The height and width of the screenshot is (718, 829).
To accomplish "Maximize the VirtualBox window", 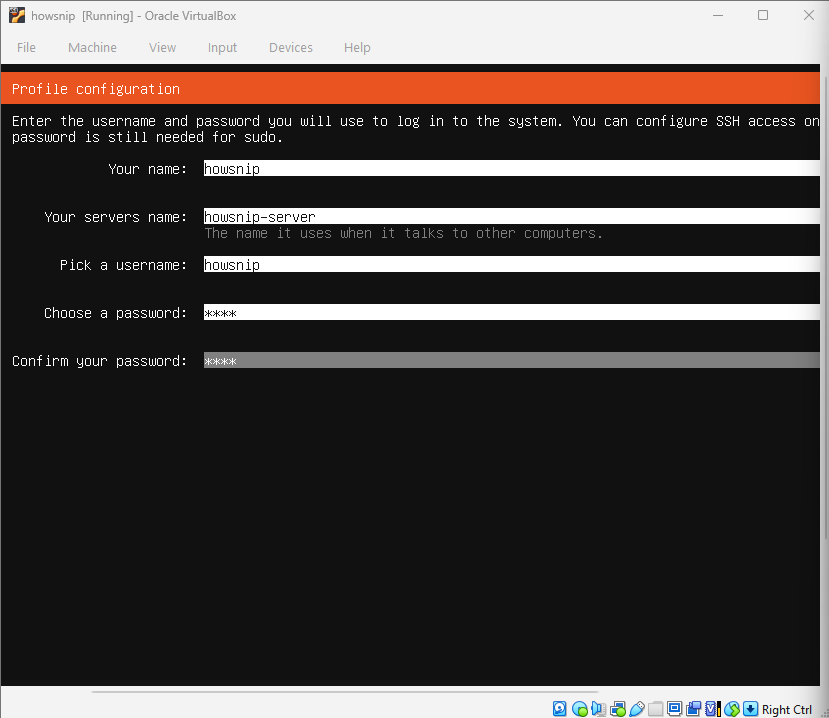I will [763, 15].
